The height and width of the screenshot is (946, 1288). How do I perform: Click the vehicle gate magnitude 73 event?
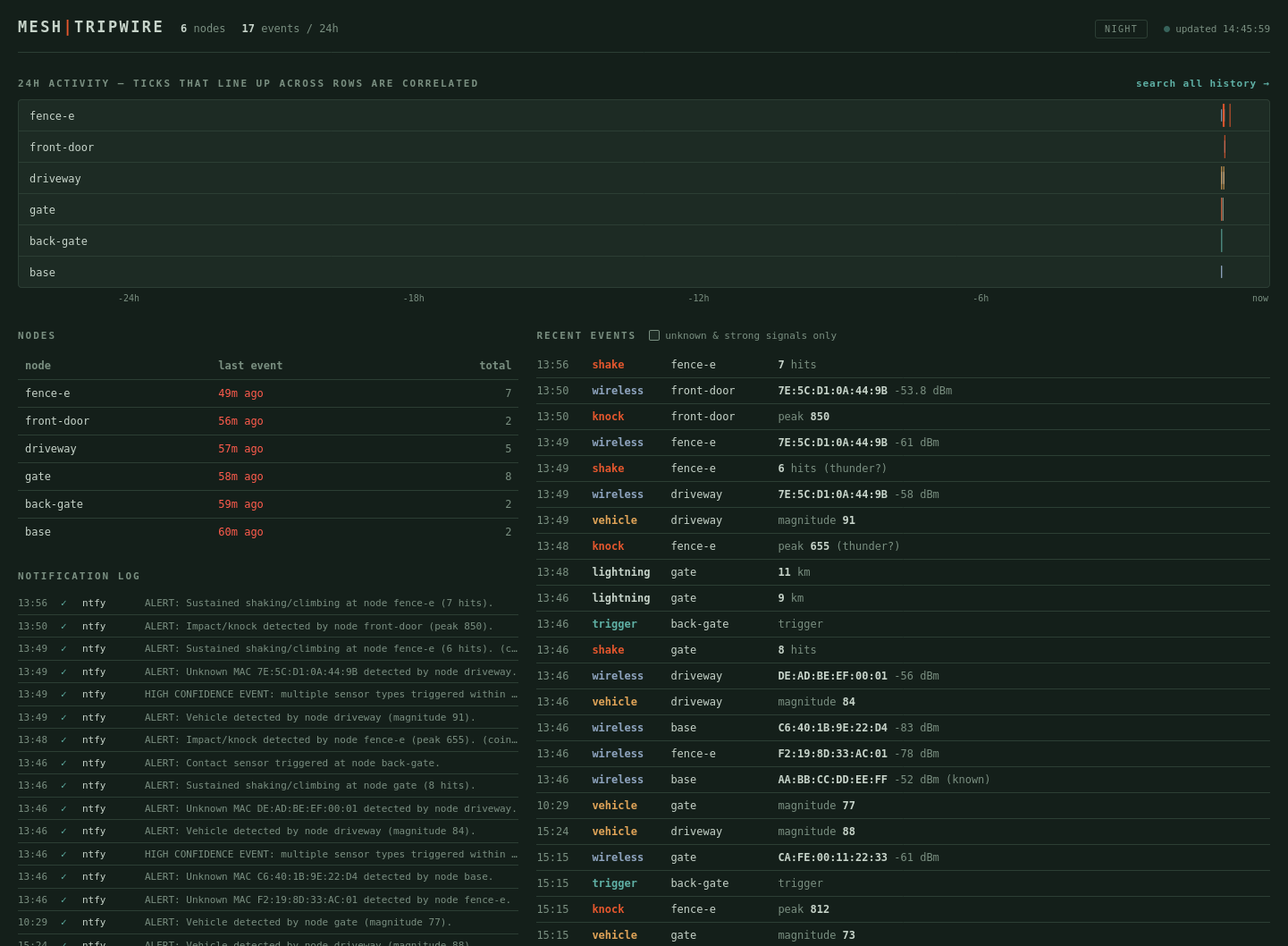(903, 935)
